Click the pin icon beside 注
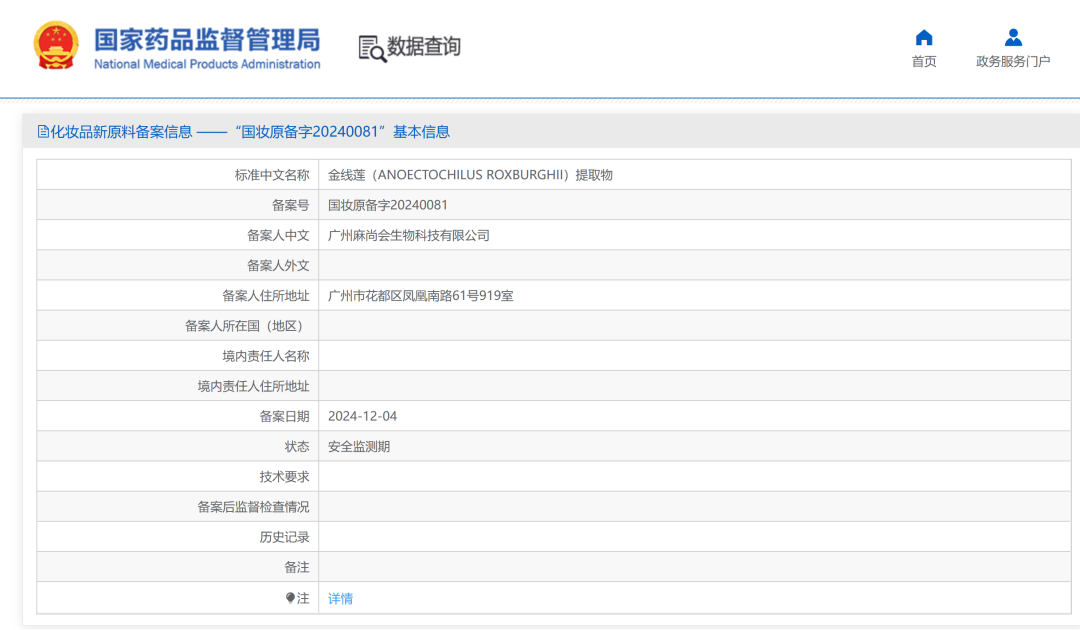The width and height of the screenshot is (1080, 630). pos(291,598)
